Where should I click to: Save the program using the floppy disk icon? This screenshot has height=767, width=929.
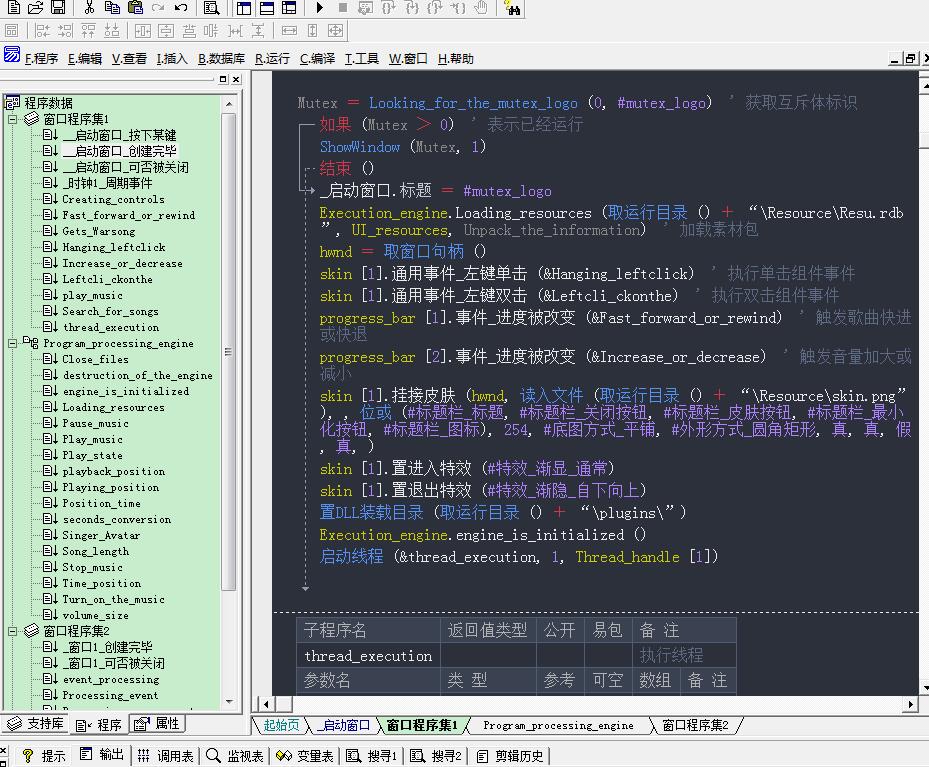pyautogui.click(x=57, y=8)
